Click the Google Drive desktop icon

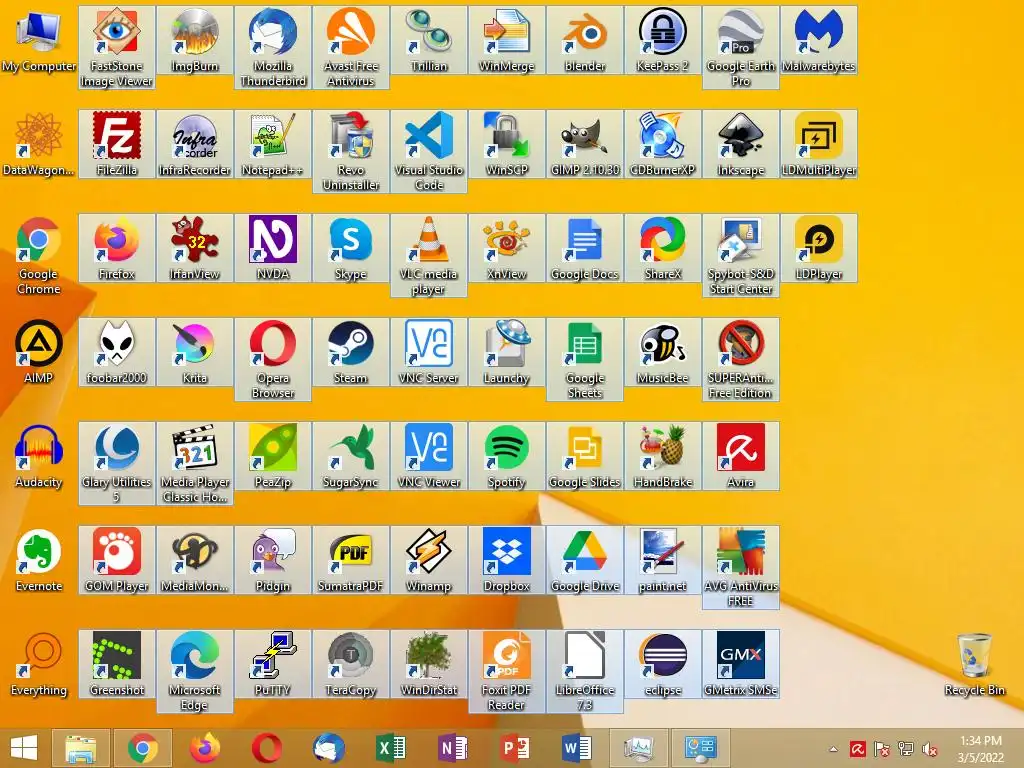point(585,560)
